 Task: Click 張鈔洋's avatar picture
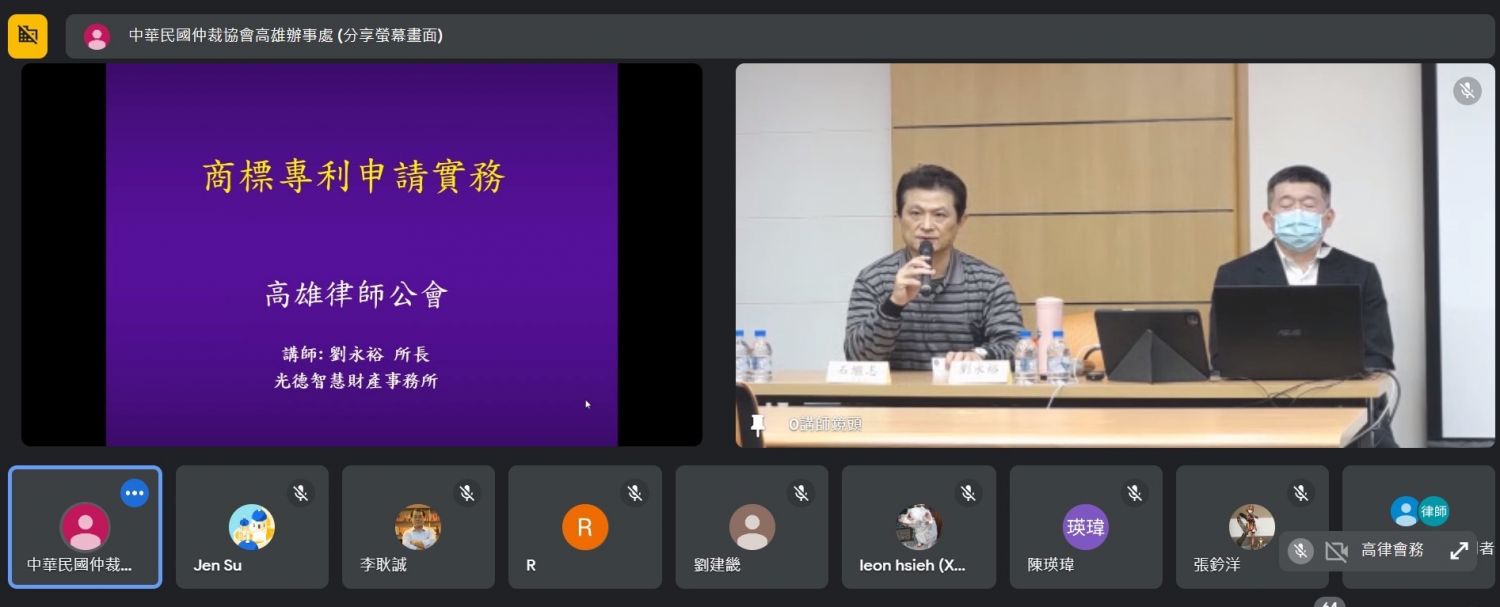click(1252, 527)
